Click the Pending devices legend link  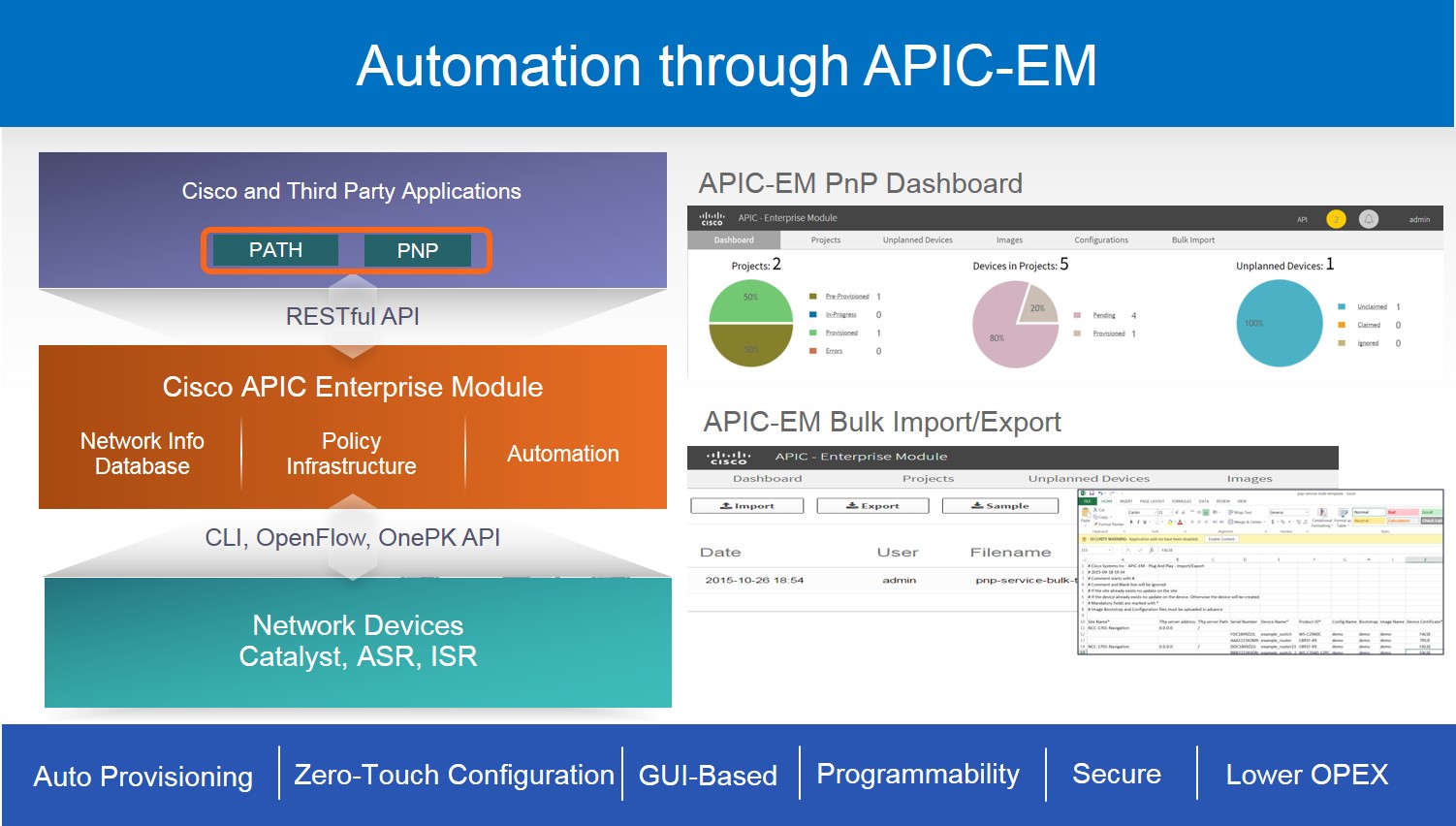click(x=1103, y=315)
